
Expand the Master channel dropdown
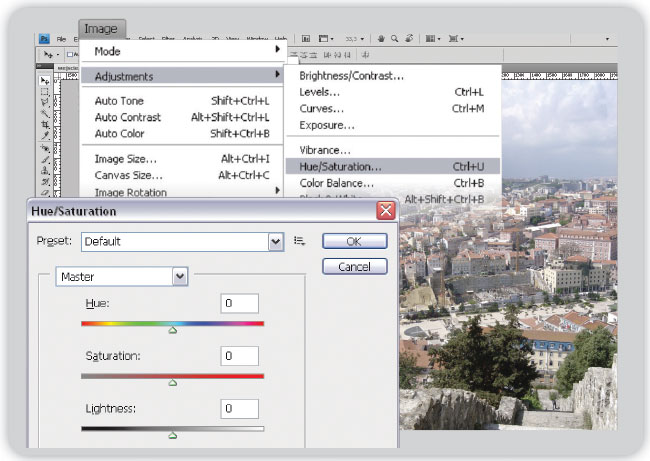click(x=180, y=276)
